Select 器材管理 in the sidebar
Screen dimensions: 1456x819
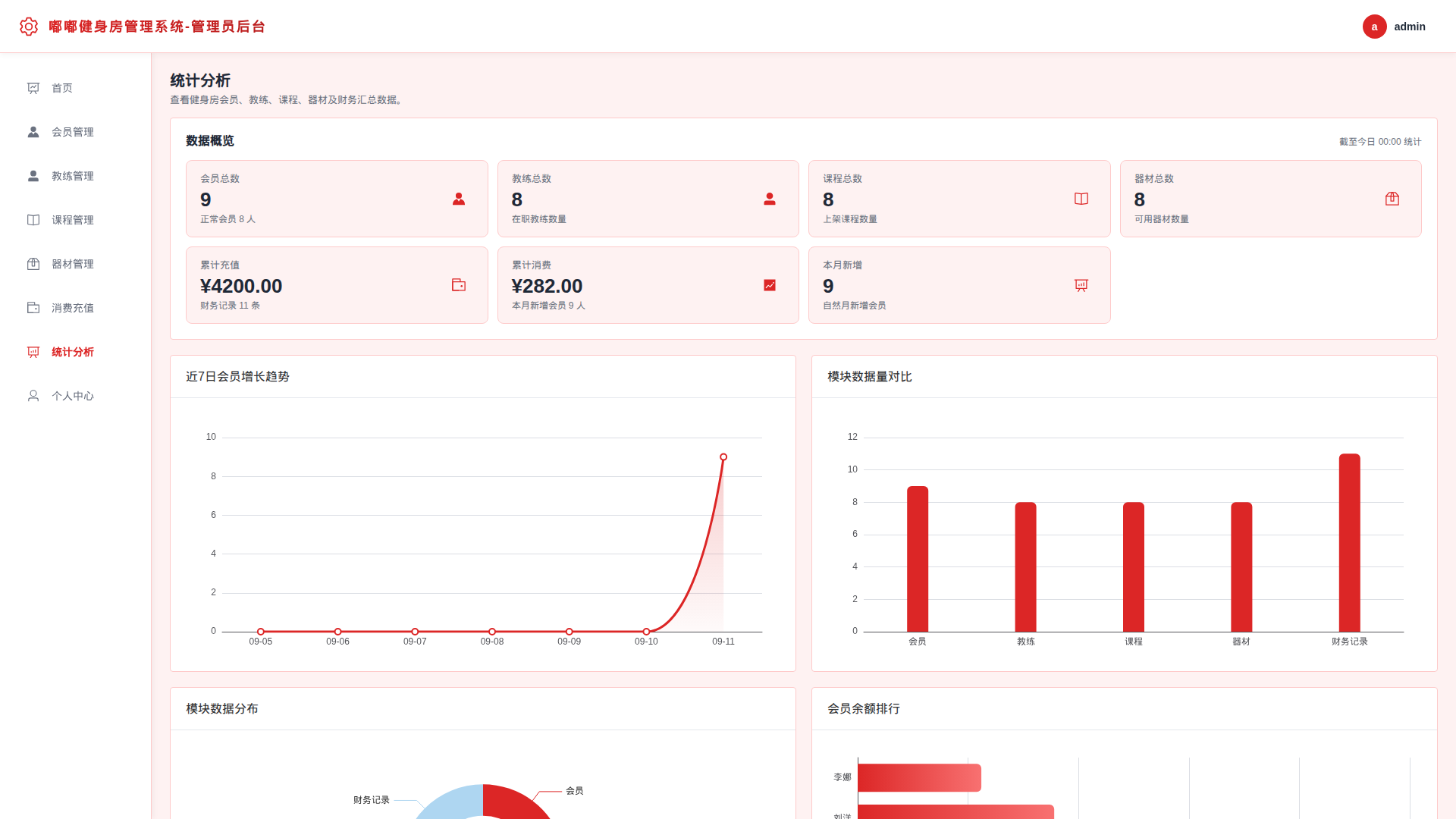(76, 264)
